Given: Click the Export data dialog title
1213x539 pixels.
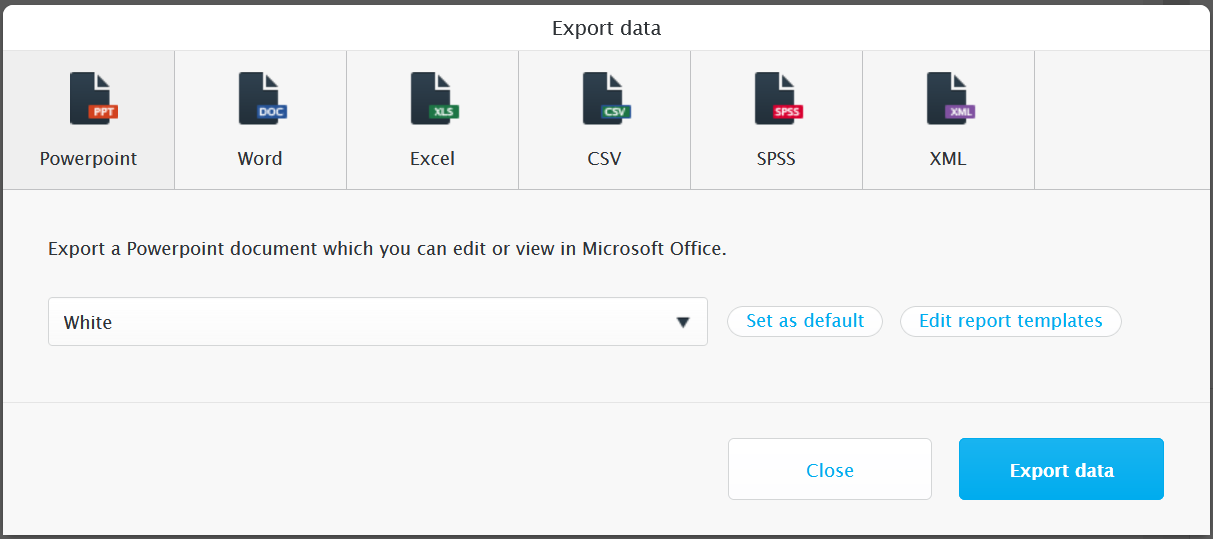Looking at the screenshot, I should coord(606,28).
